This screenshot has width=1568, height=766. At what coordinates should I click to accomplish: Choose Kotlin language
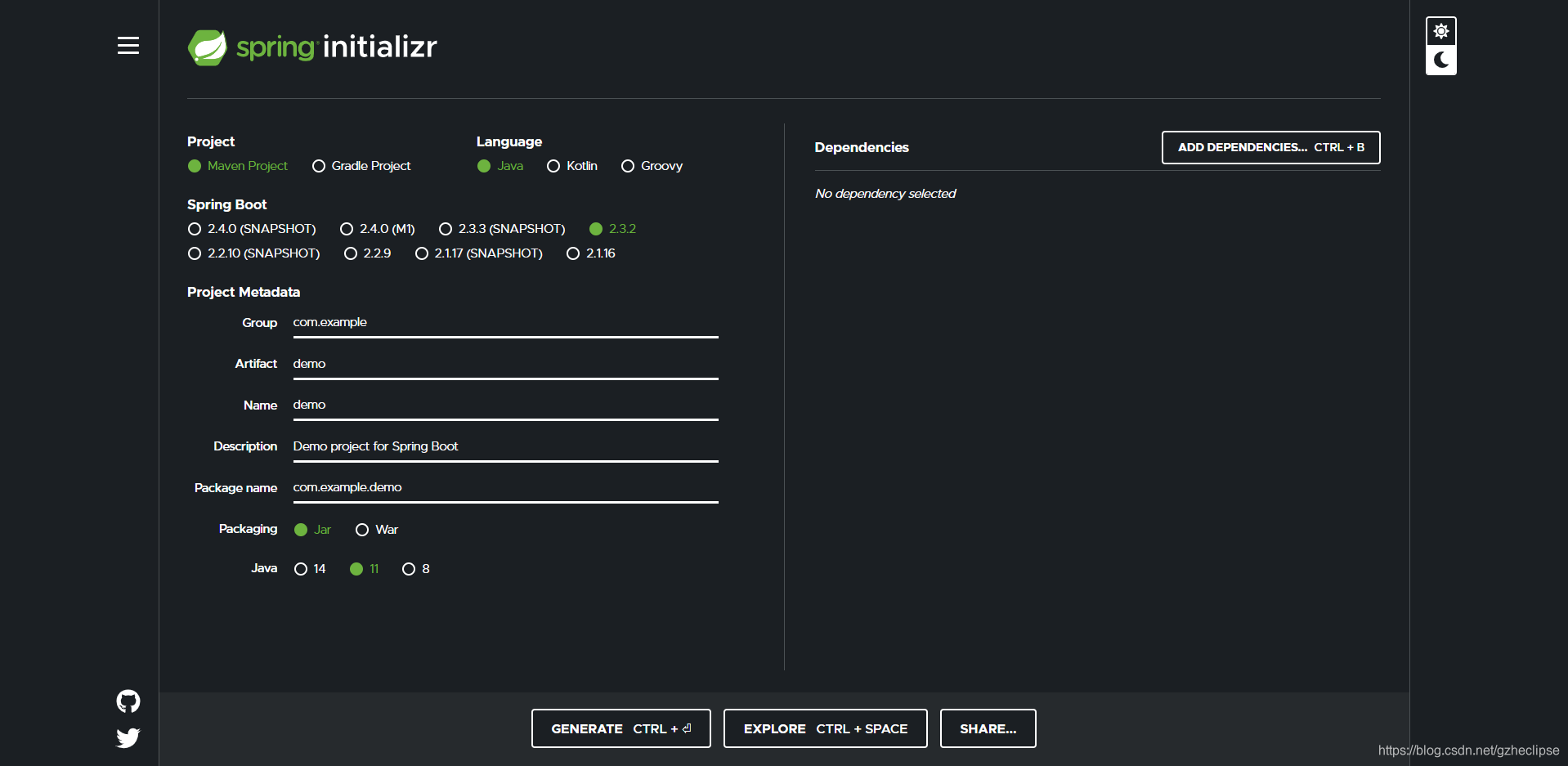[572, 166]
